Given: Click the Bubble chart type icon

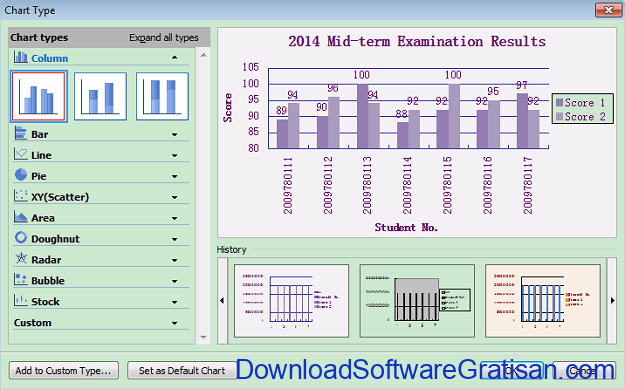Looking at the screenshot, I should tap(20, 279).
